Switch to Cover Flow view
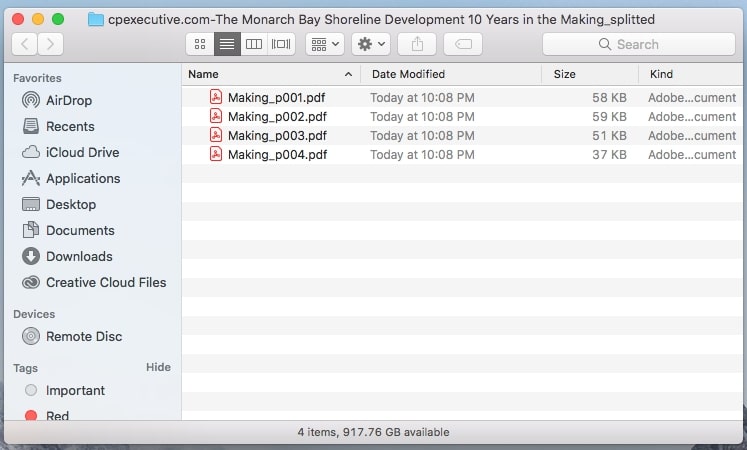 [x=281, y=44]
